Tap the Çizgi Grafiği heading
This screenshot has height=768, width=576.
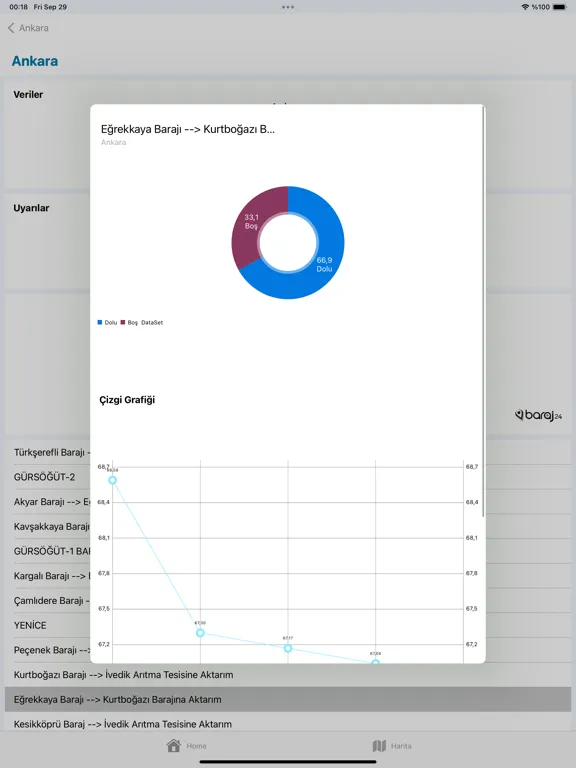127,400
